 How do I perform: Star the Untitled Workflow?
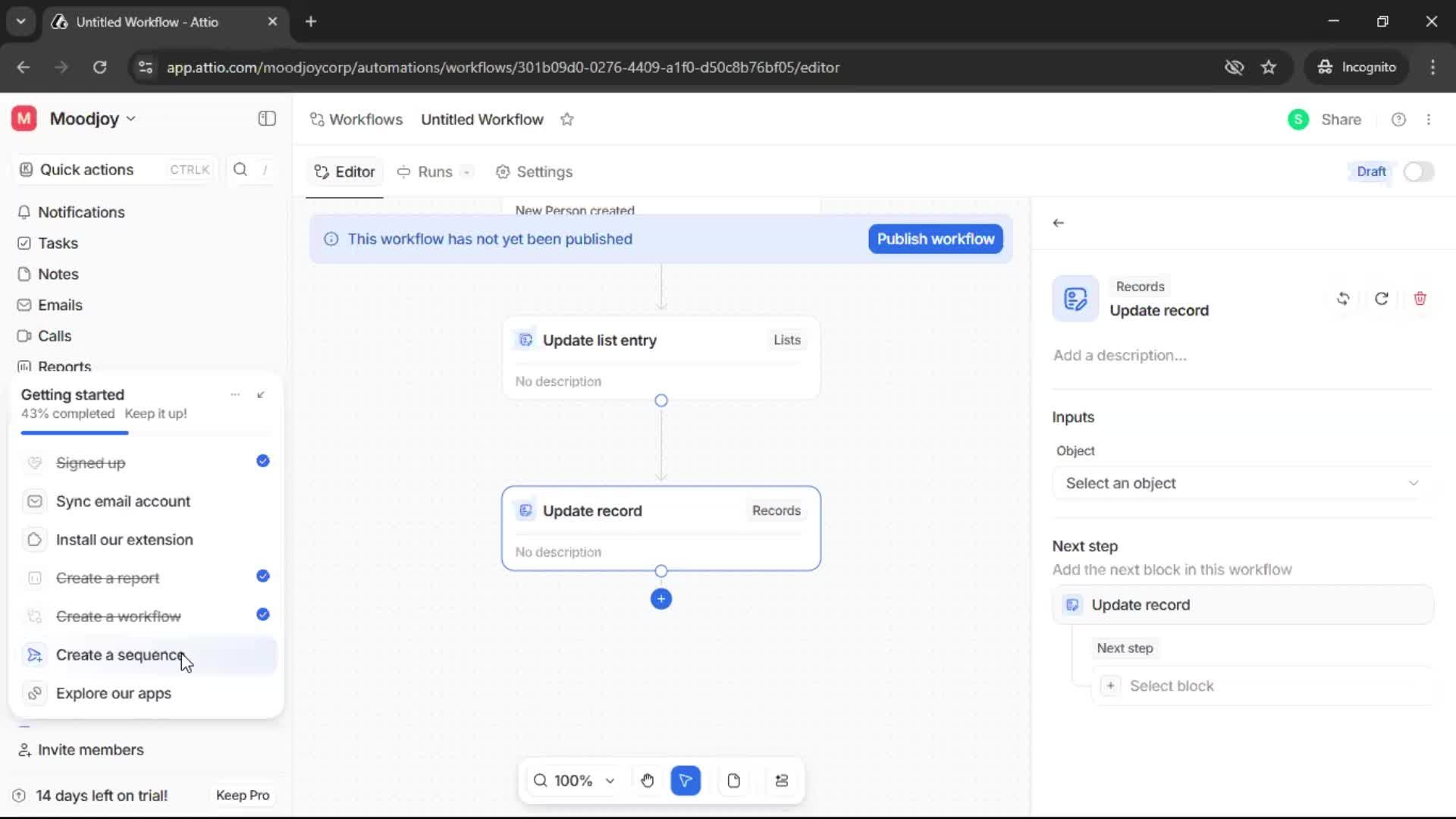pyautogui.click(x=567, y=119)
